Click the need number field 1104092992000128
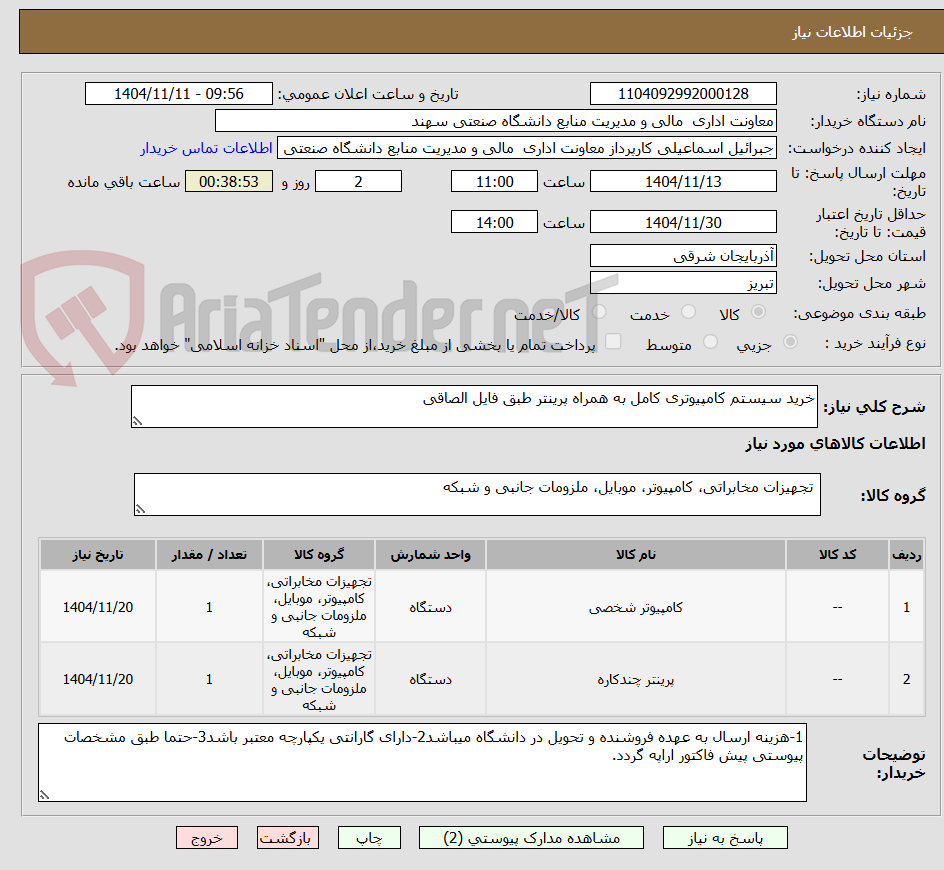Viewport: 944px width, 870px height. [x=683, y=94]
